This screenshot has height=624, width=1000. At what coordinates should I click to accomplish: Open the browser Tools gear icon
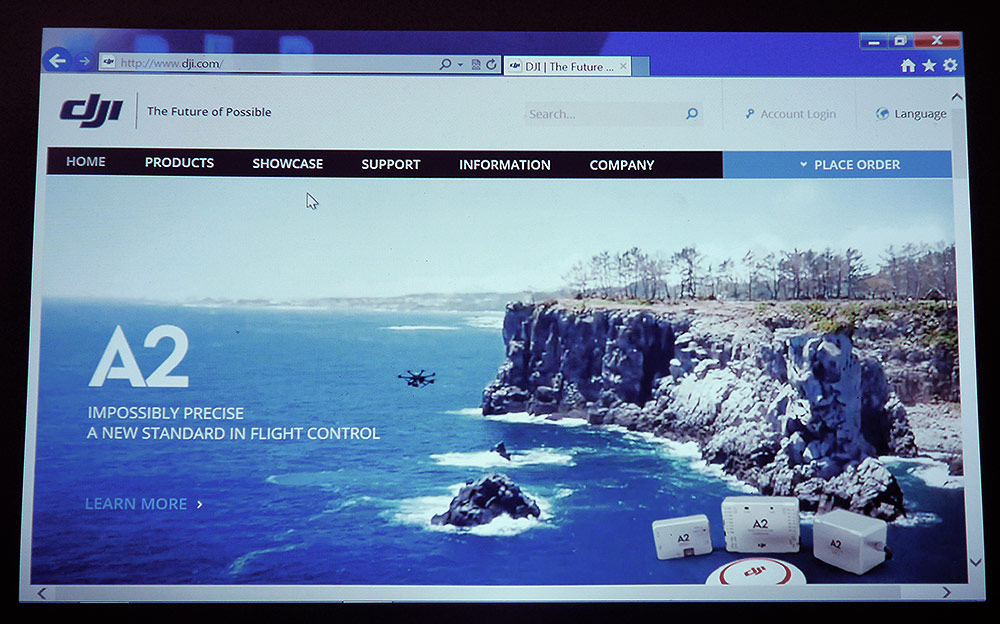pos(950,65)
